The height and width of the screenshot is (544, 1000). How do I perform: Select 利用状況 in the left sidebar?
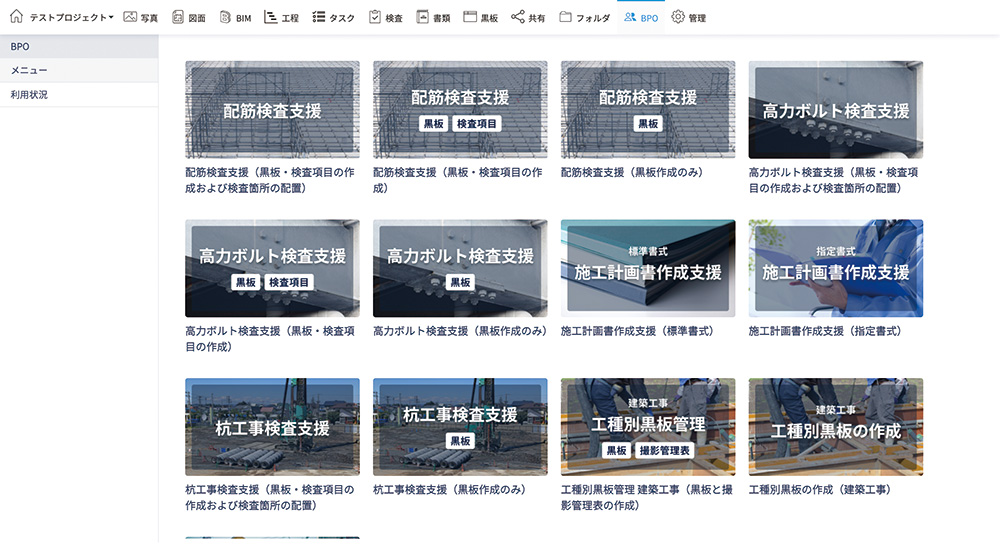click(79, 94)
